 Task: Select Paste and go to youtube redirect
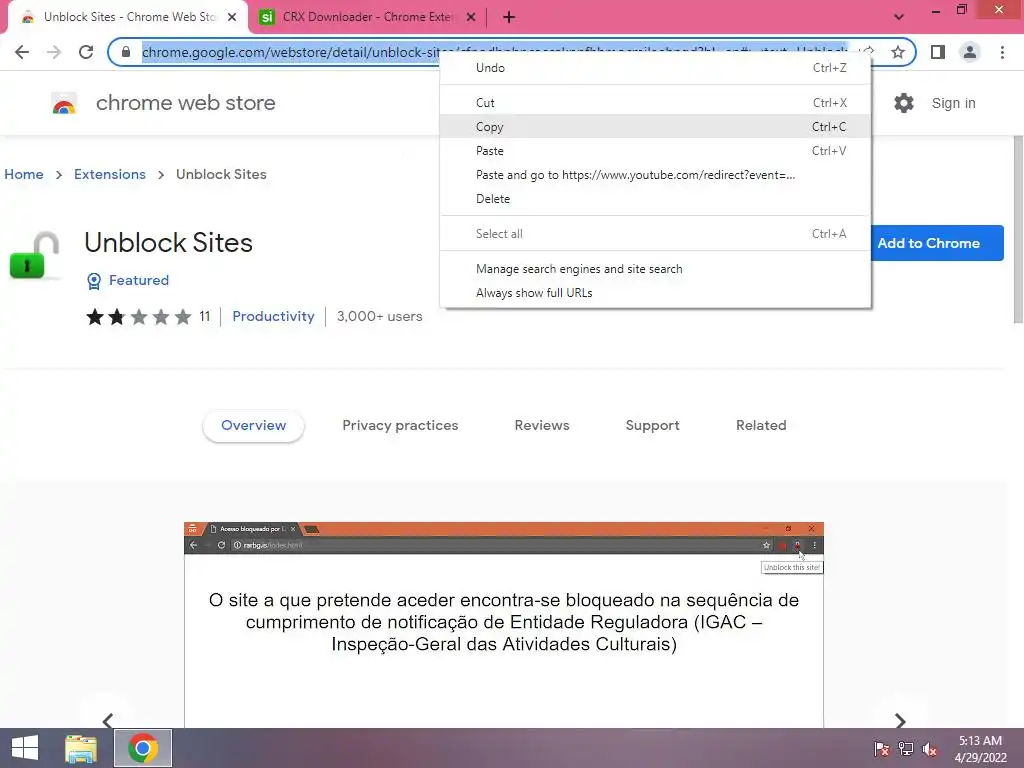coord(655,175)
